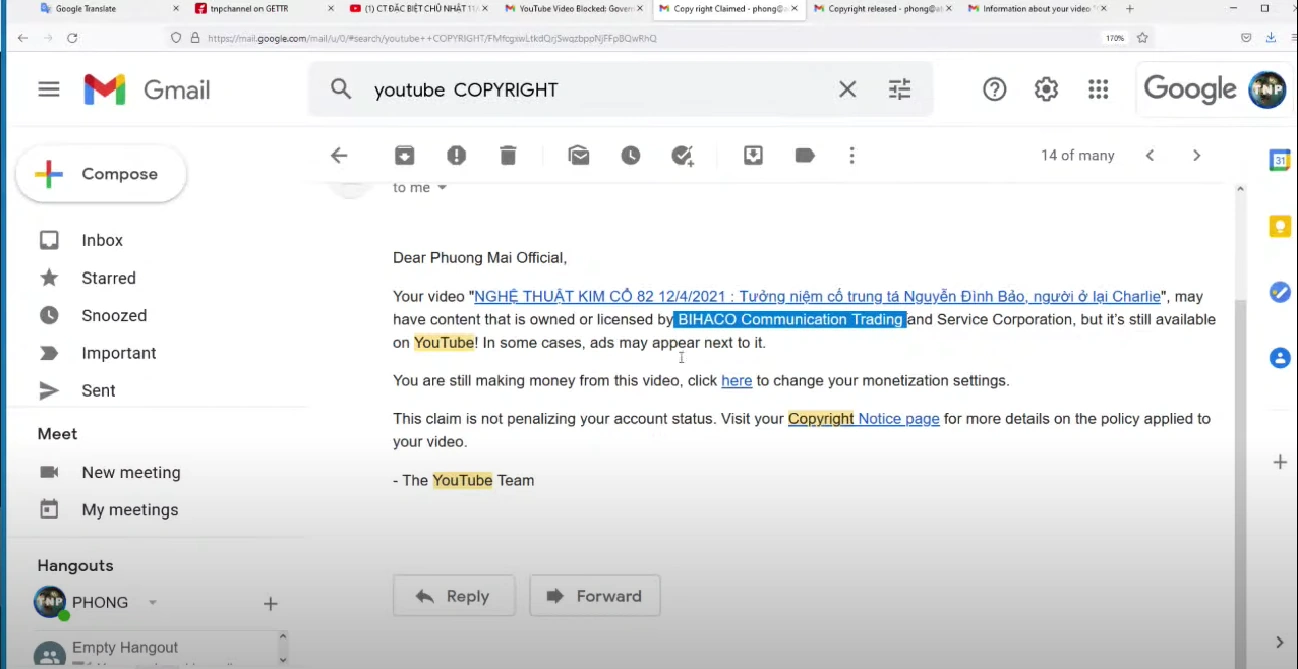Viewport: 1298px width, 669px height.
Task: Report this email as spam
Action: [x=456, y=155]
